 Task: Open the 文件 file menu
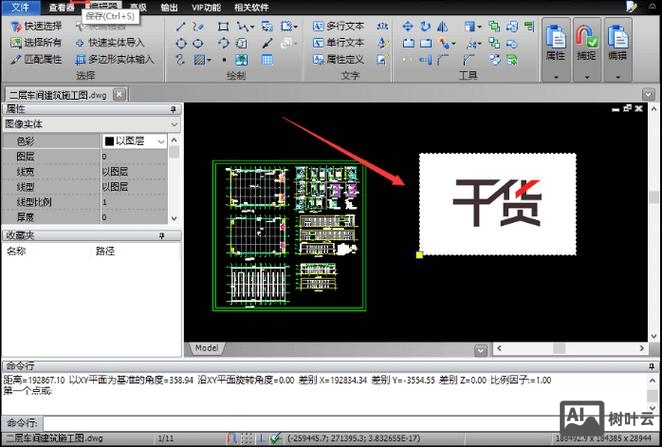point(21,7)
